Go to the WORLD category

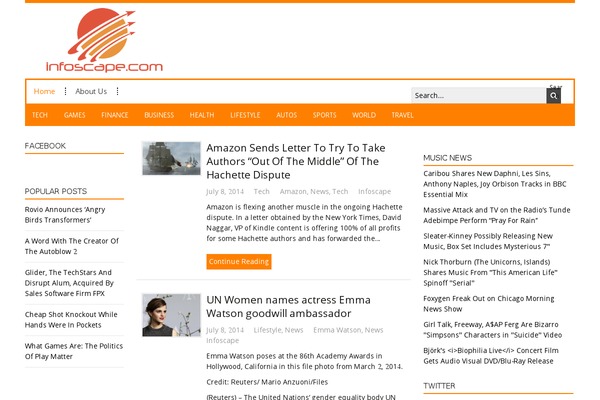point(364,115)
